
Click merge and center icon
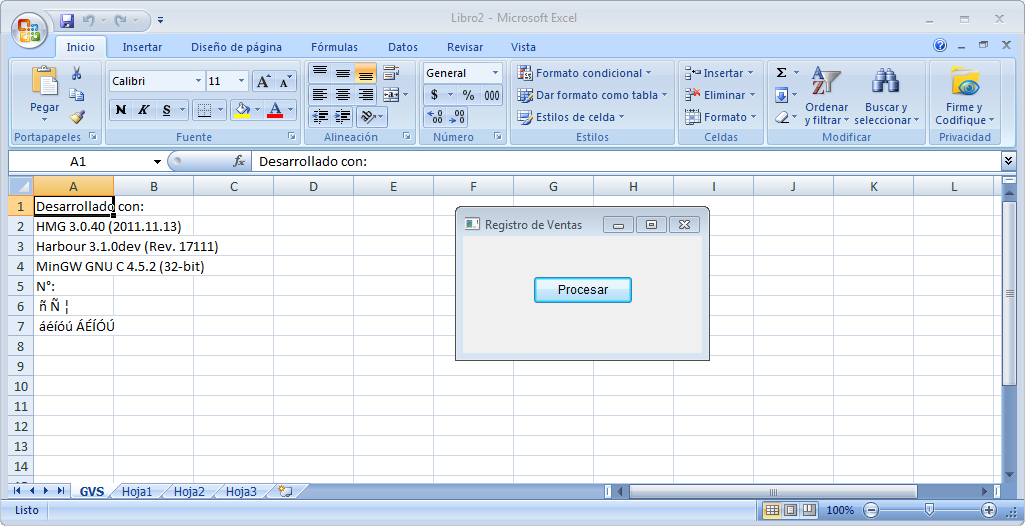click(x=391, y=95)
